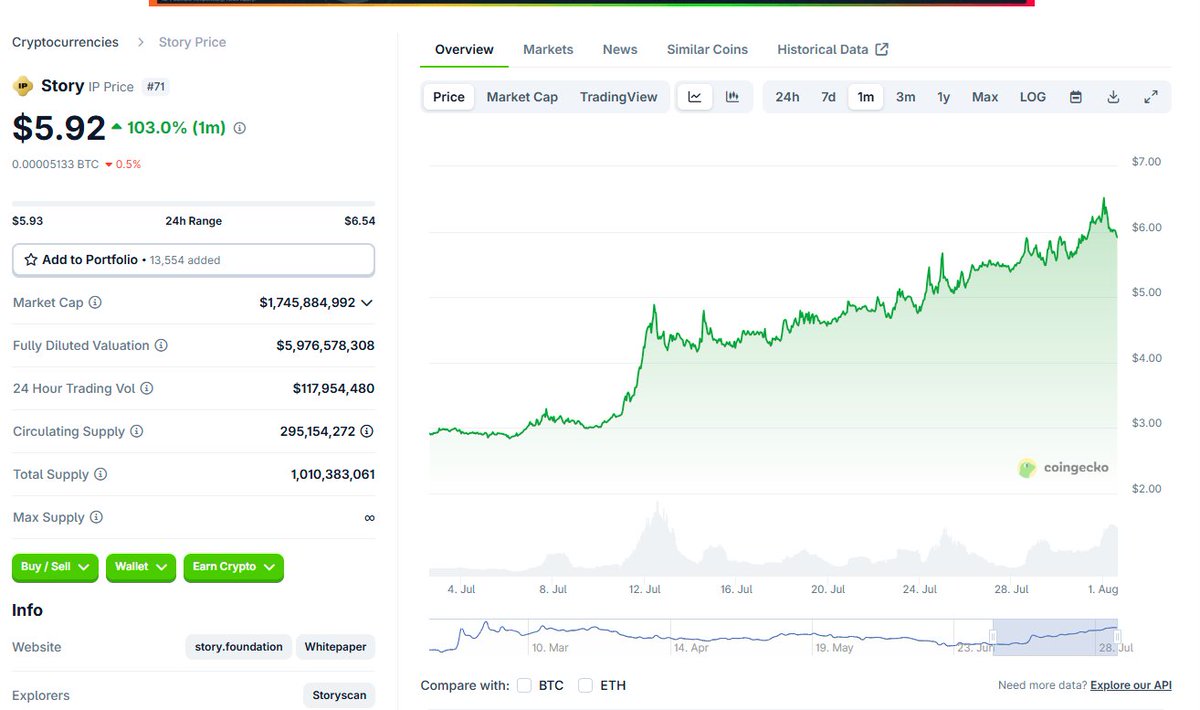Click the 1,010,383,061 total supply value
Screen dimensions: 1200x710
click(333, 474)
